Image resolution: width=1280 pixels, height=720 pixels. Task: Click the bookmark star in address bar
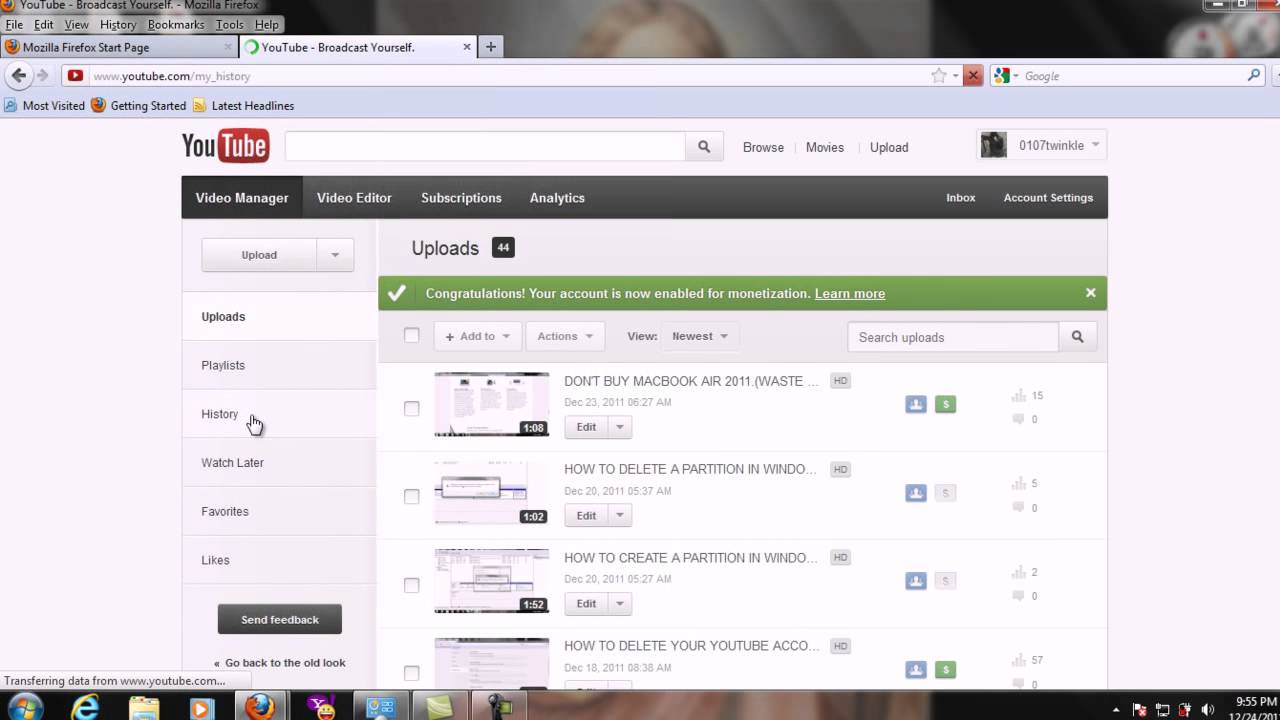(x=938, y=75)
